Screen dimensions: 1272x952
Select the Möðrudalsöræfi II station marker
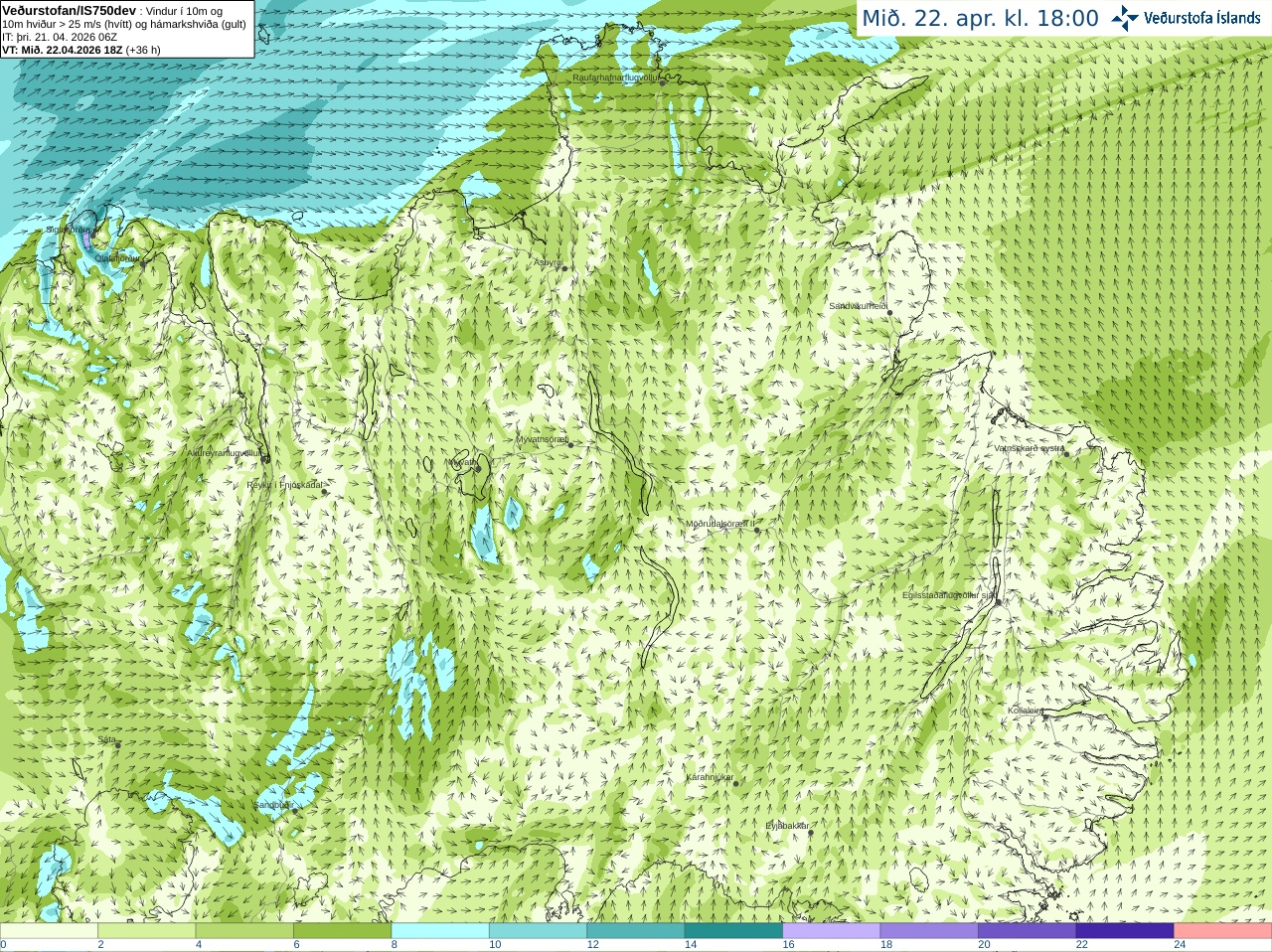pos(757,530)
